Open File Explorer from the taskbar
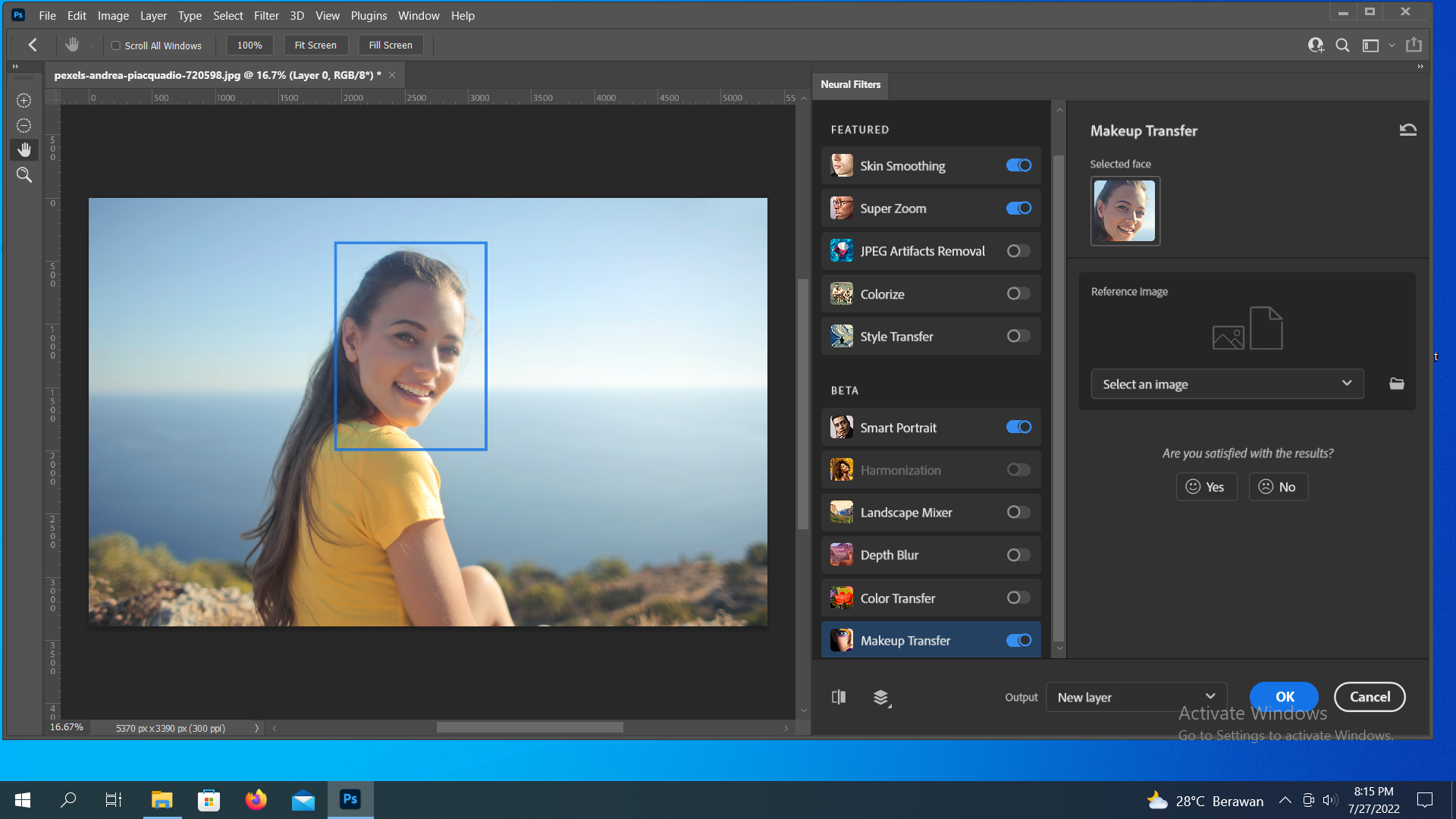The width and height of the screenshot is (1456, 819). pyautogui.click(x=162, y=799)
